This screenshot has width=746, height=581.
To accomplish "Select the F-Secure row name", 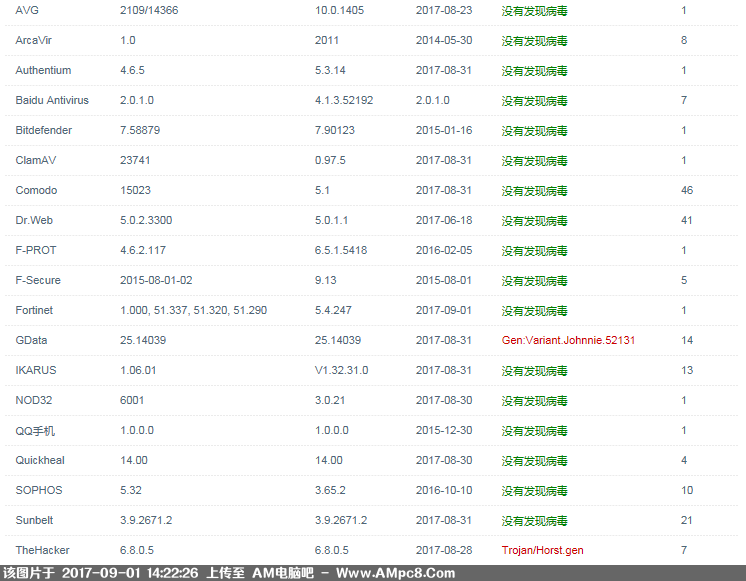I will (x=38, y=280).
